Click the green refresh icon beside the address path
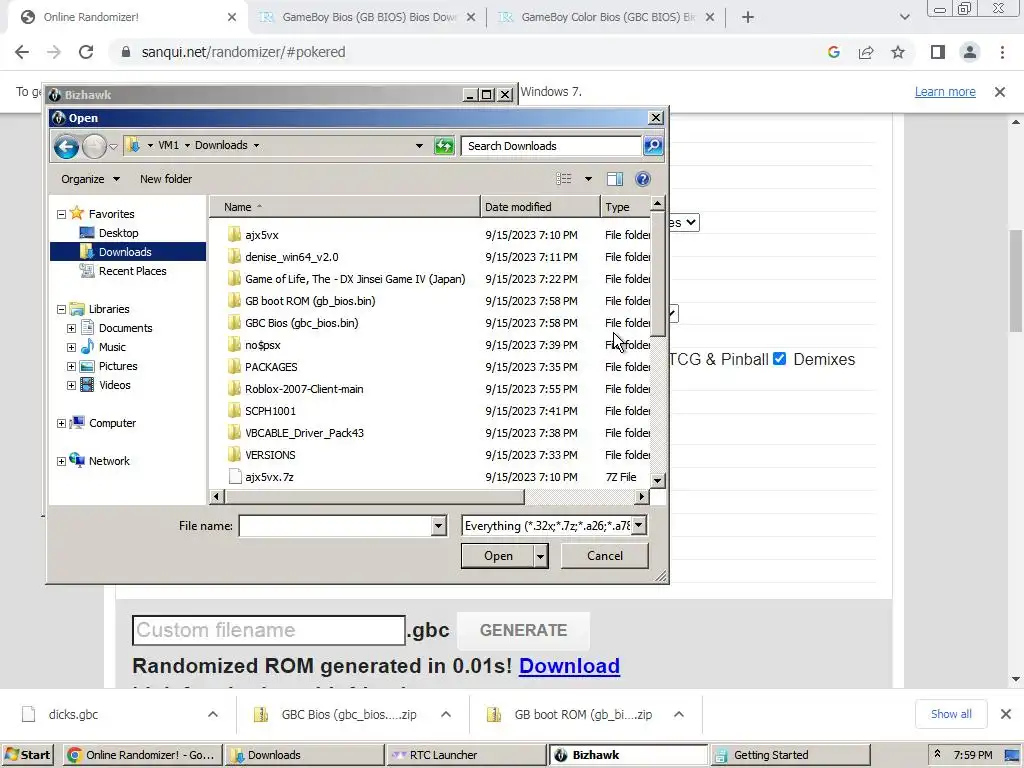This screenshot has height=768, width=1024. click(x=444, y=146)
